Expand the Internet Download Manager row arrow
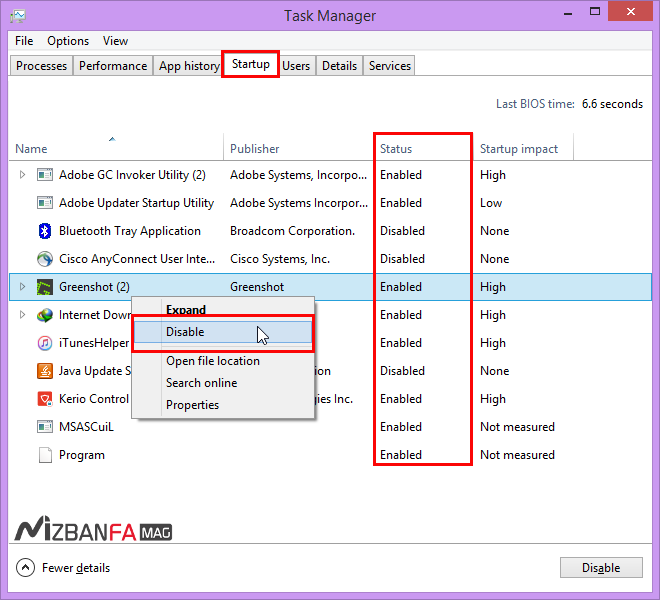Screen dimensions: 660x600 click(x=23, y=315)
